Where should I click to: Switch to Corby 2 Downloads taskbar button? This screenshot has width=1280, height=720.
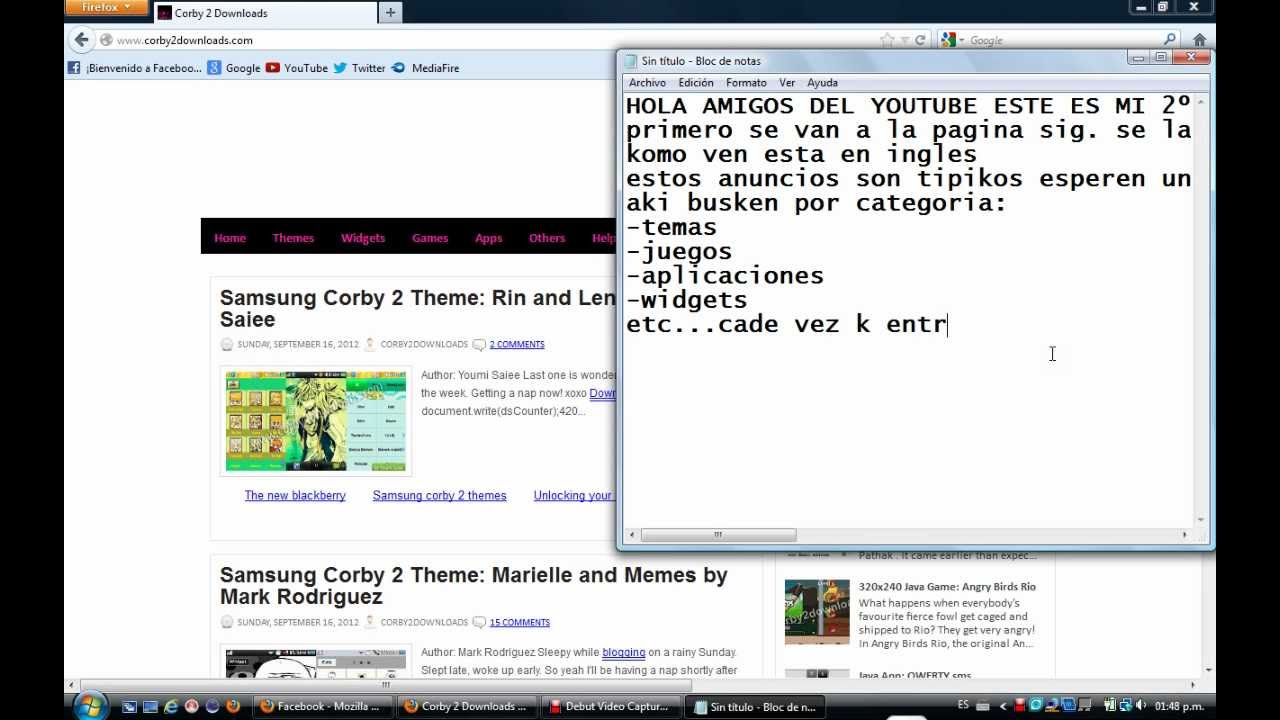coord(466,706)
